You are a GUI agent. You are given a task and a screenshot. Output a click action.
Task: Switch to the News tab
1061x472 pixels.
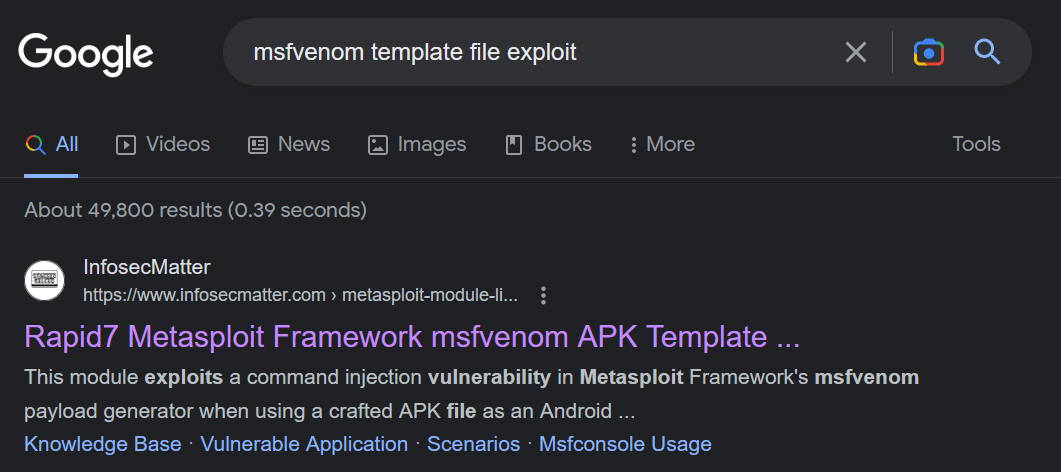coord(289,144)
